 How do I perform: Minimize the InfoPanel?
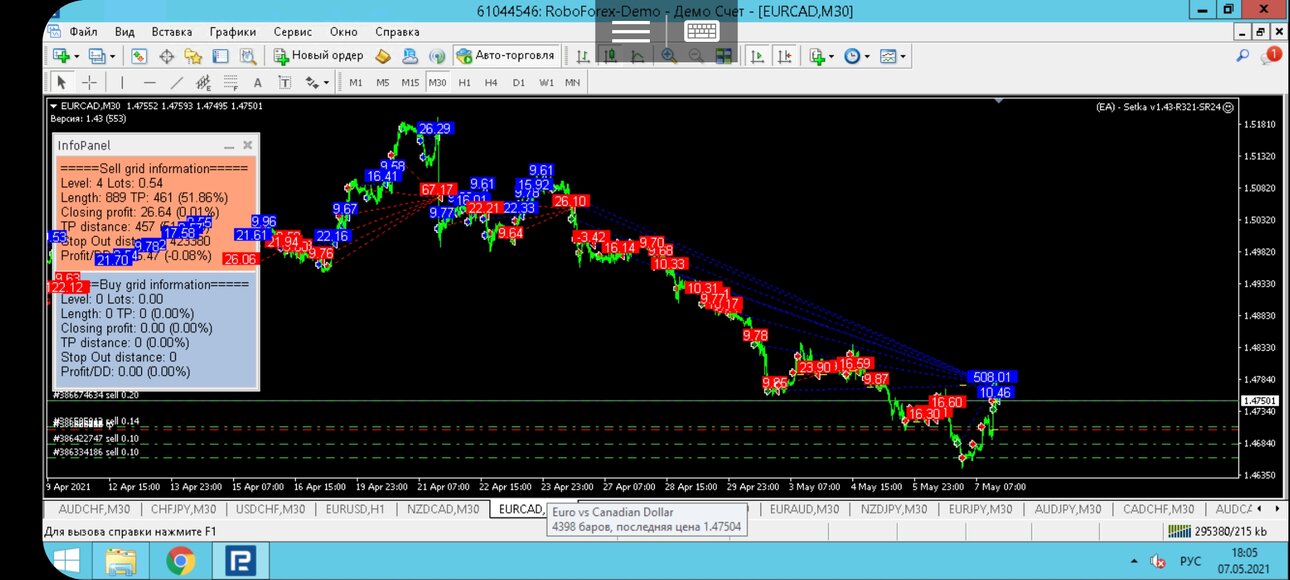(x=228, y=146)
